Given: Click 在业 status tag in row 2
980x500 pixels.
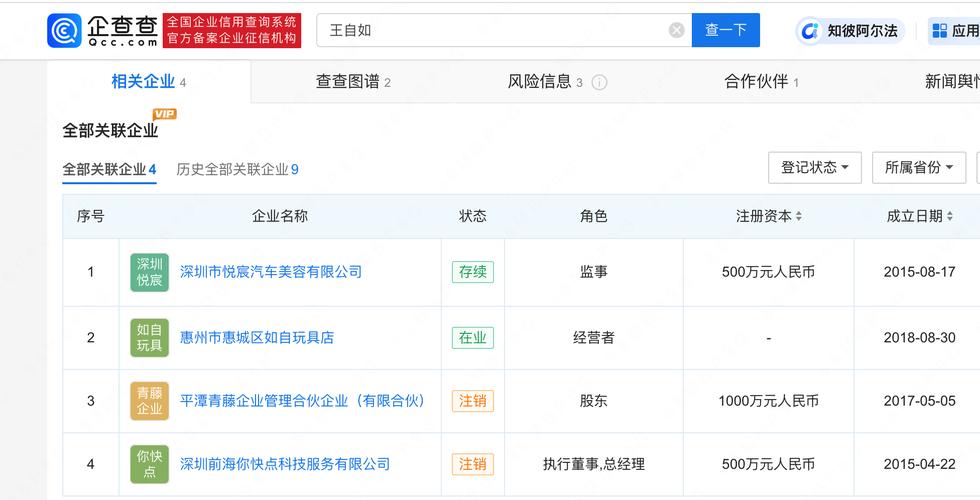Looking at the screenshot, I should (472, 338).
